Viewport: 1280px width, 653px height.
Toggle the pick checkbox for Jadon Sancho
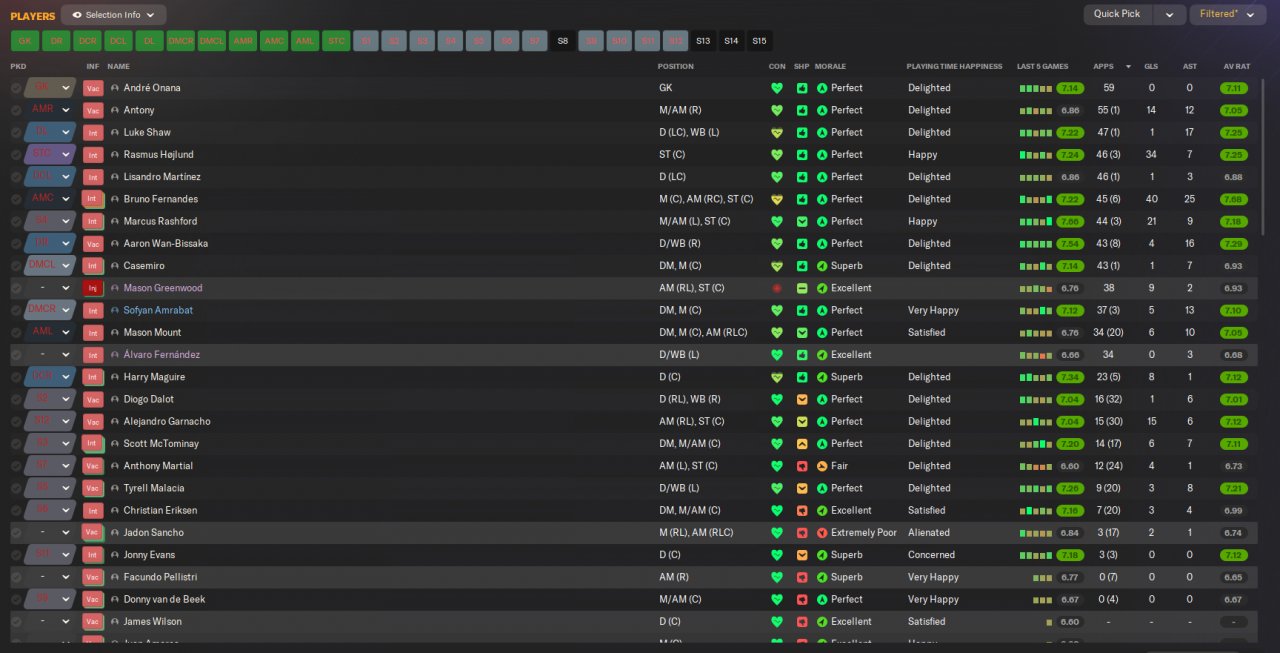tap(16, 532)
